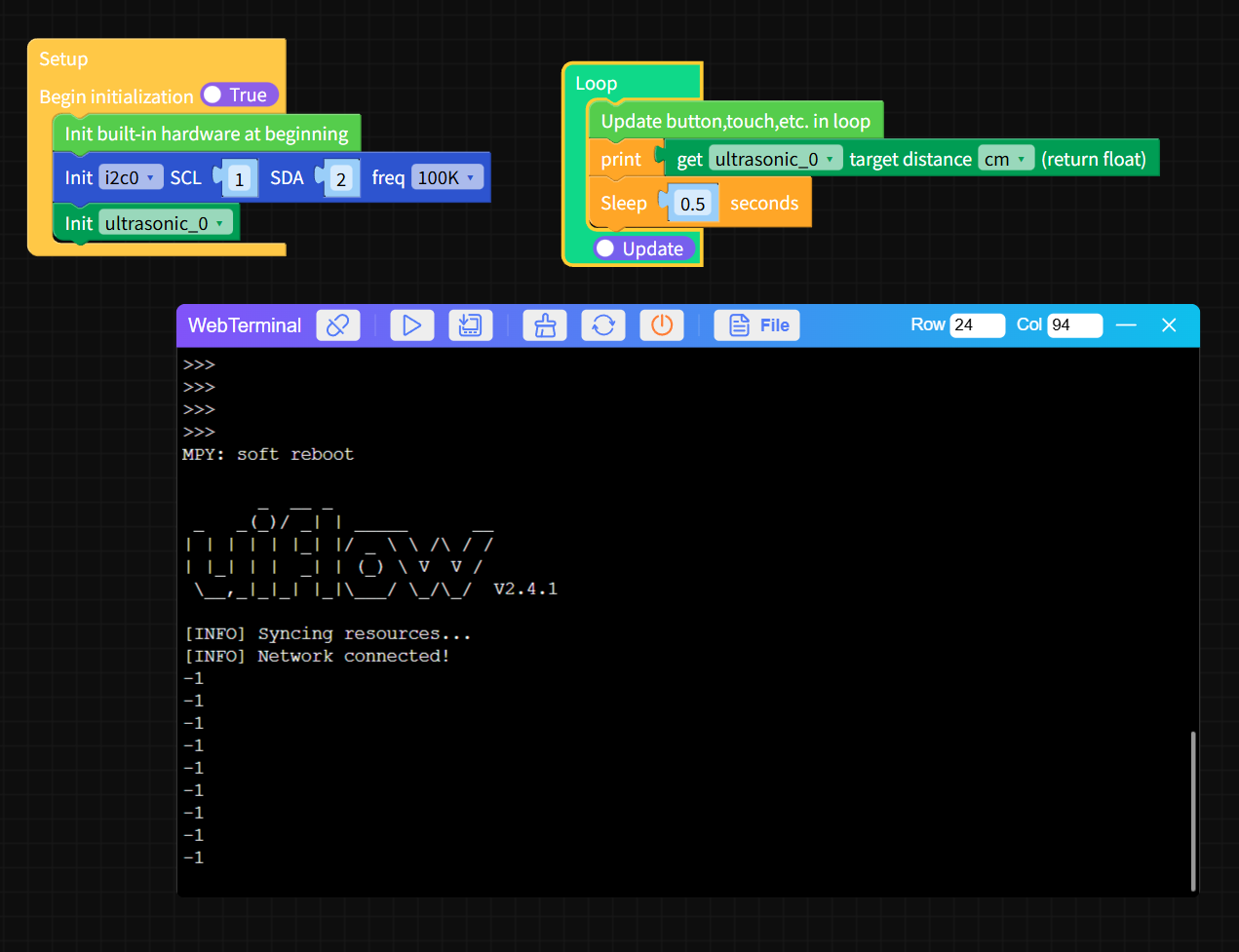Close the WebTerminal panel

point(1169,325)
